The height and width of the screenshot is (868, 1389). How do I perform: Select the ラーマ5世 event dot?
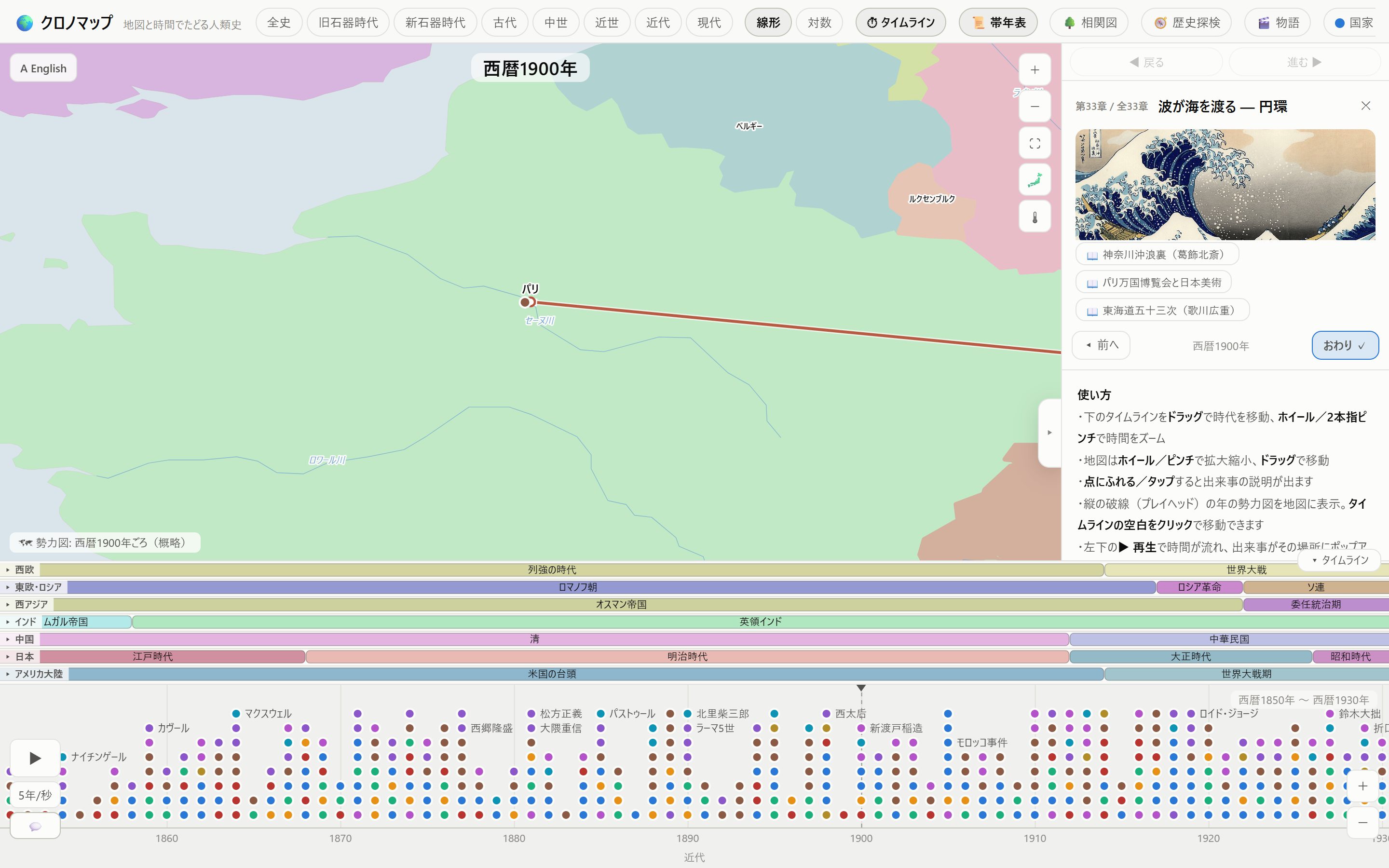coord(688,728)
